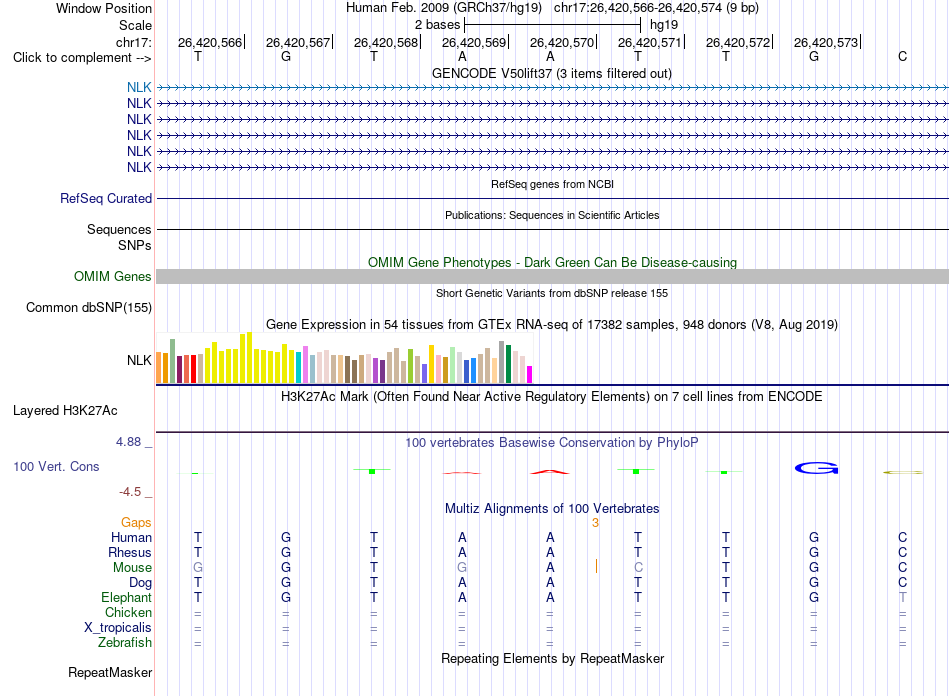
Task: Click the SNPs track label
Action: tap(135, 245)
